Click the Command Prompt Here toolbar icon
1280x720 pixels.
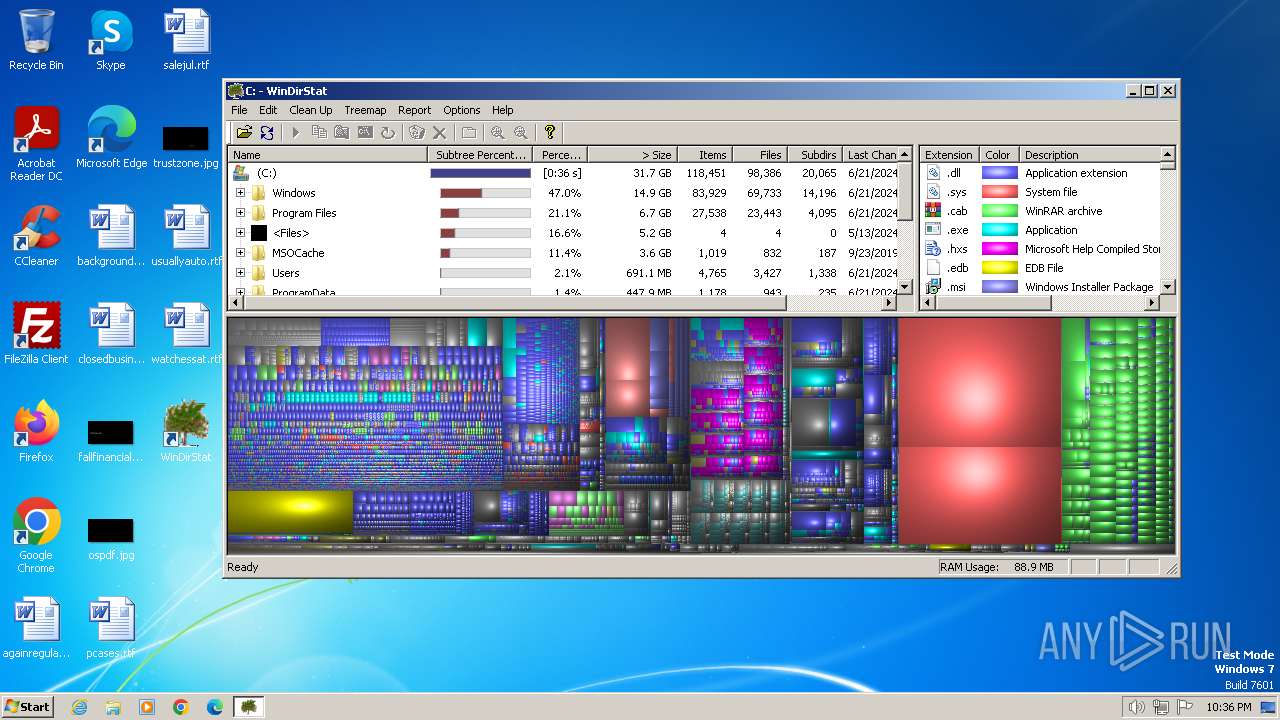point(365,132)
